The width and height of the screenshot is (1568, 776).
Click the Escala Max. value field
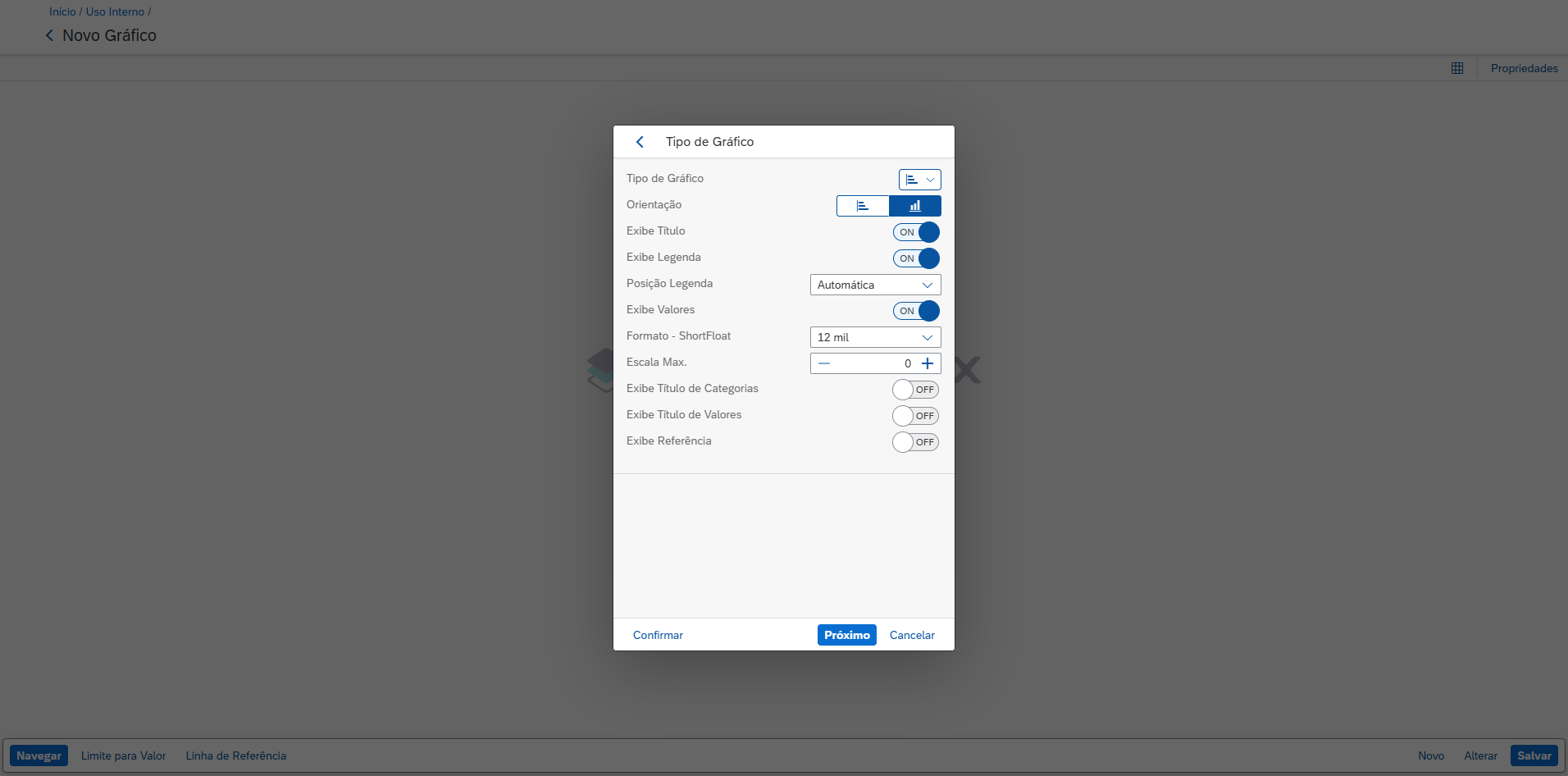click(874, 363)
